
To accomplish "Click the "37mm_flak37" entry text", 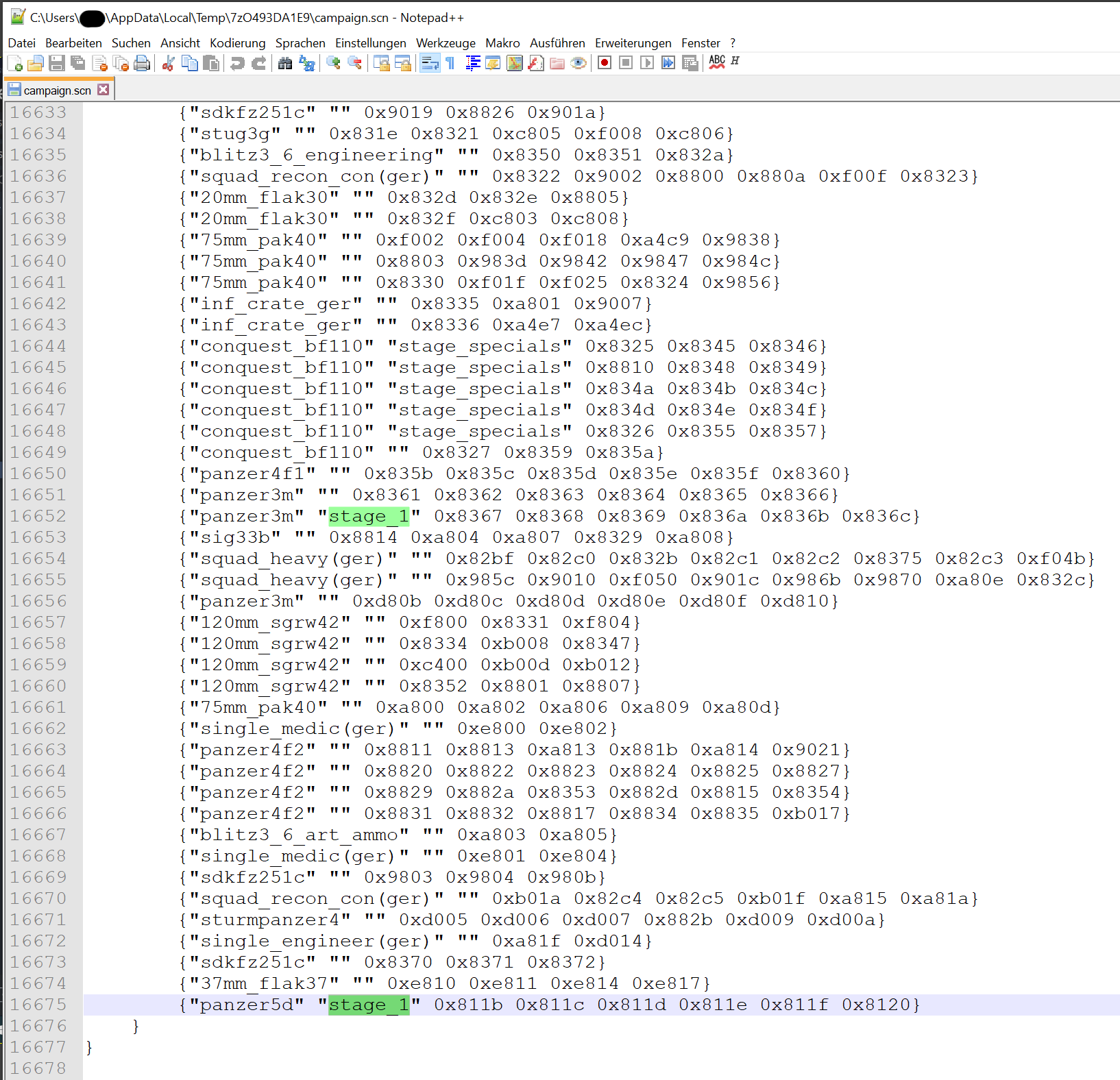I will click(265, 983).
